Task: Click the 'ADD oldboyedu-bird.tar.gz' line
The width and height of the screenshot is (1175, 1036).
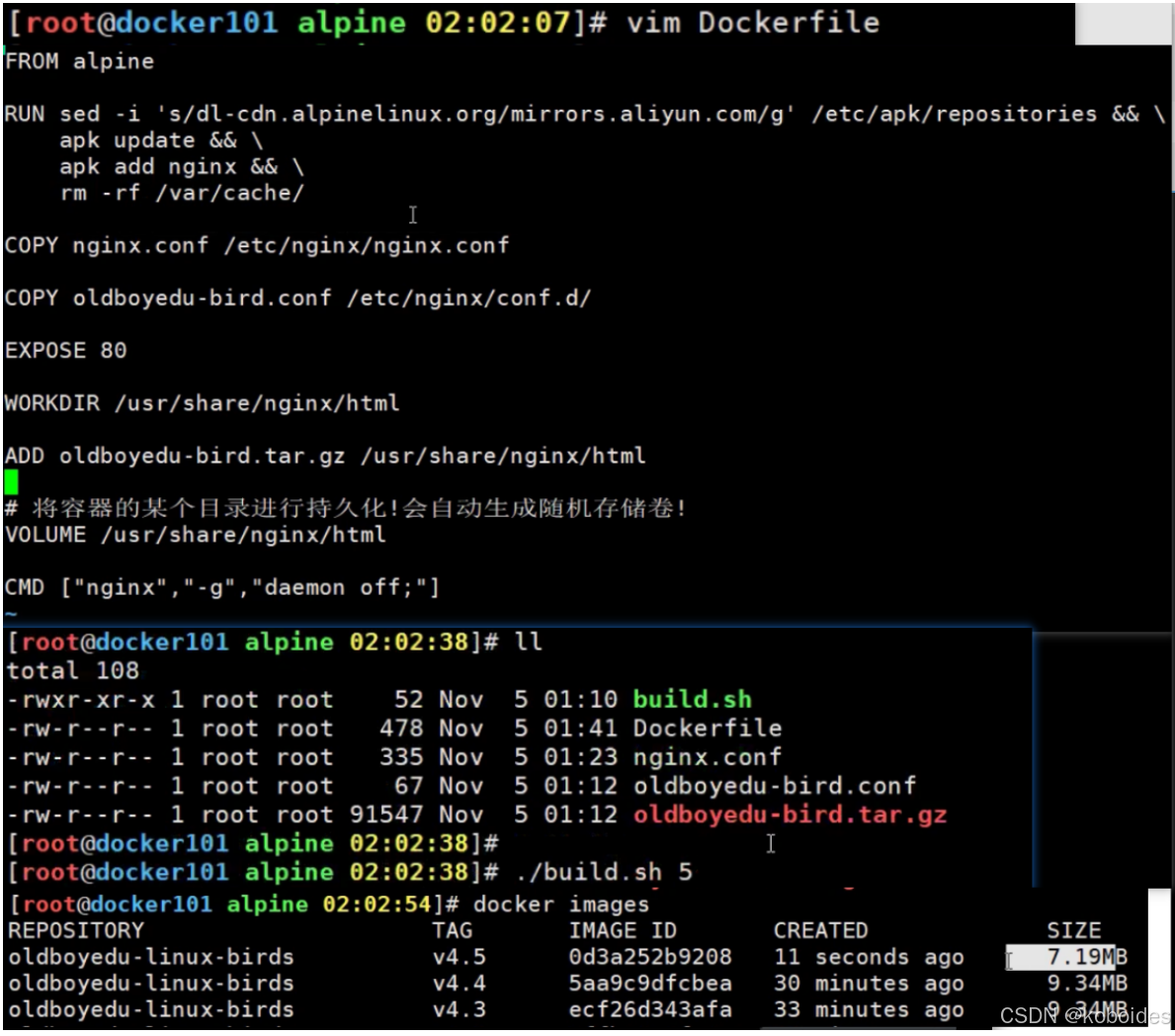Action: (325, 455)
